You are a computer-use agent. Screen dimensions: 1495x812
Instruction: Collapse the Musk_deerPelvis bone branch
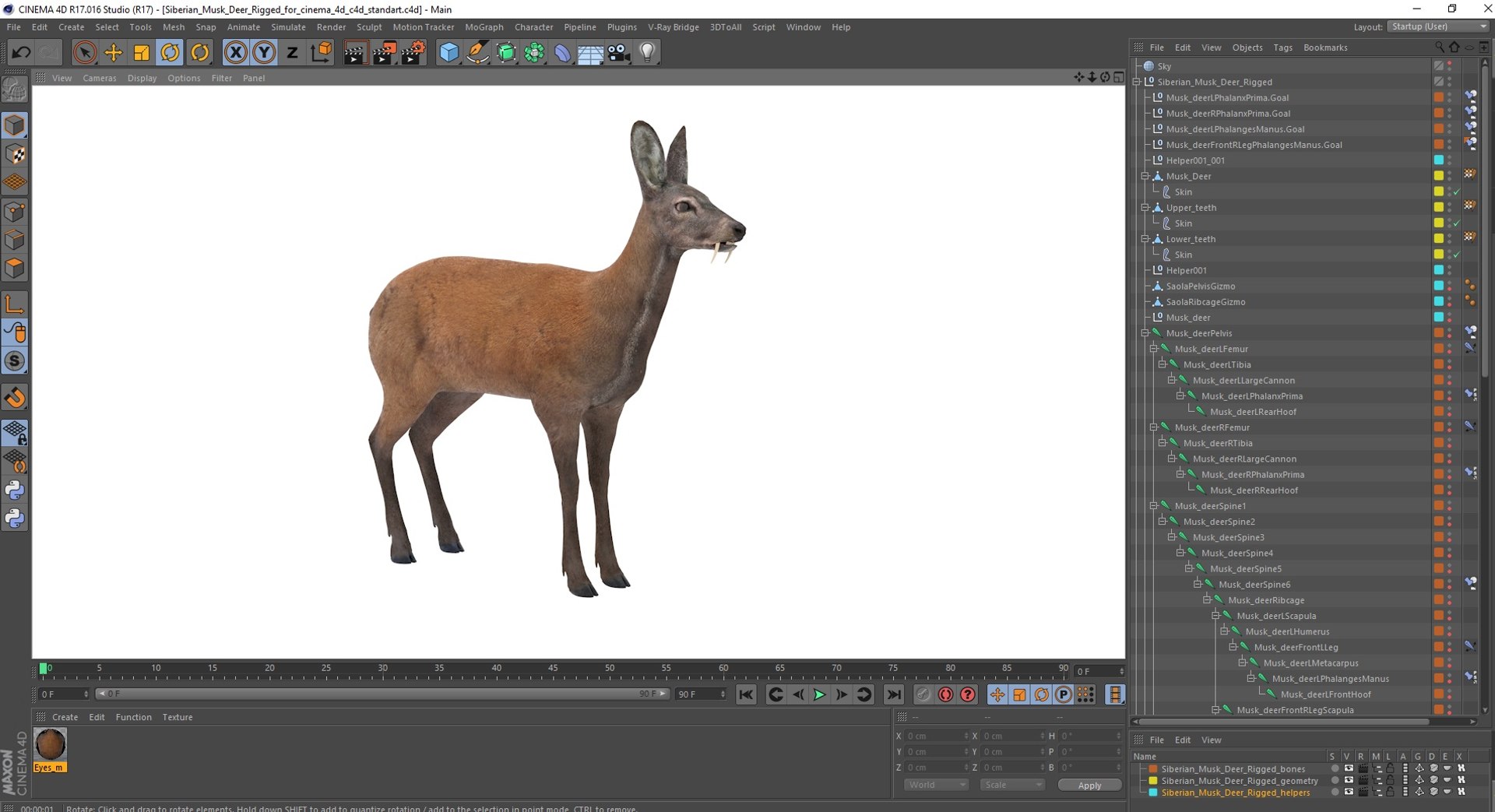pyautogui.click(x=1145, y=333)
